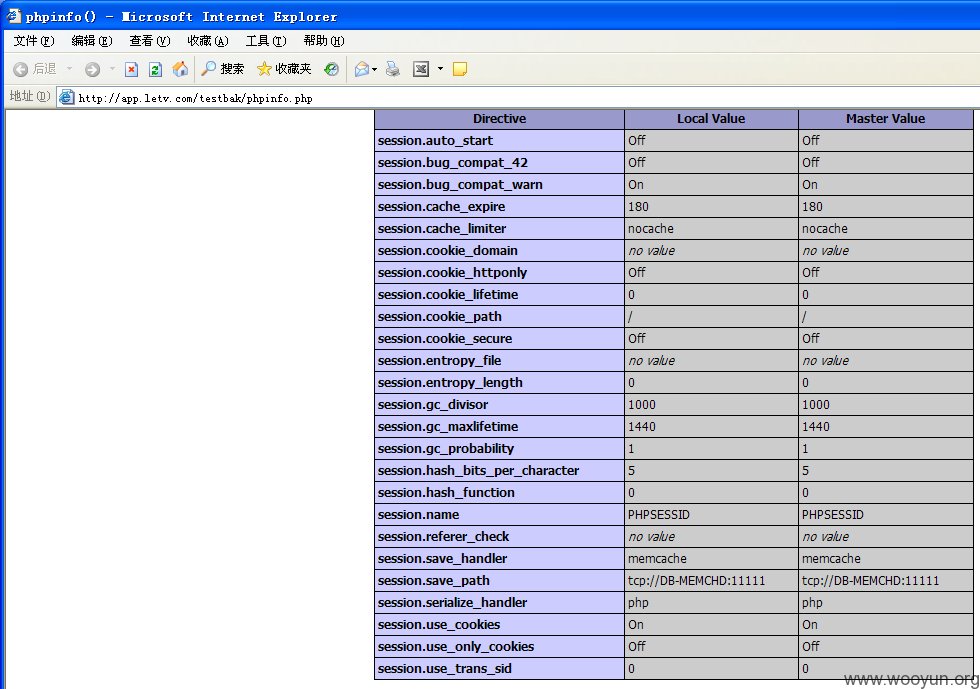Click the Mail envelope icon
This screenshot has height=689, width=980.
361,69
